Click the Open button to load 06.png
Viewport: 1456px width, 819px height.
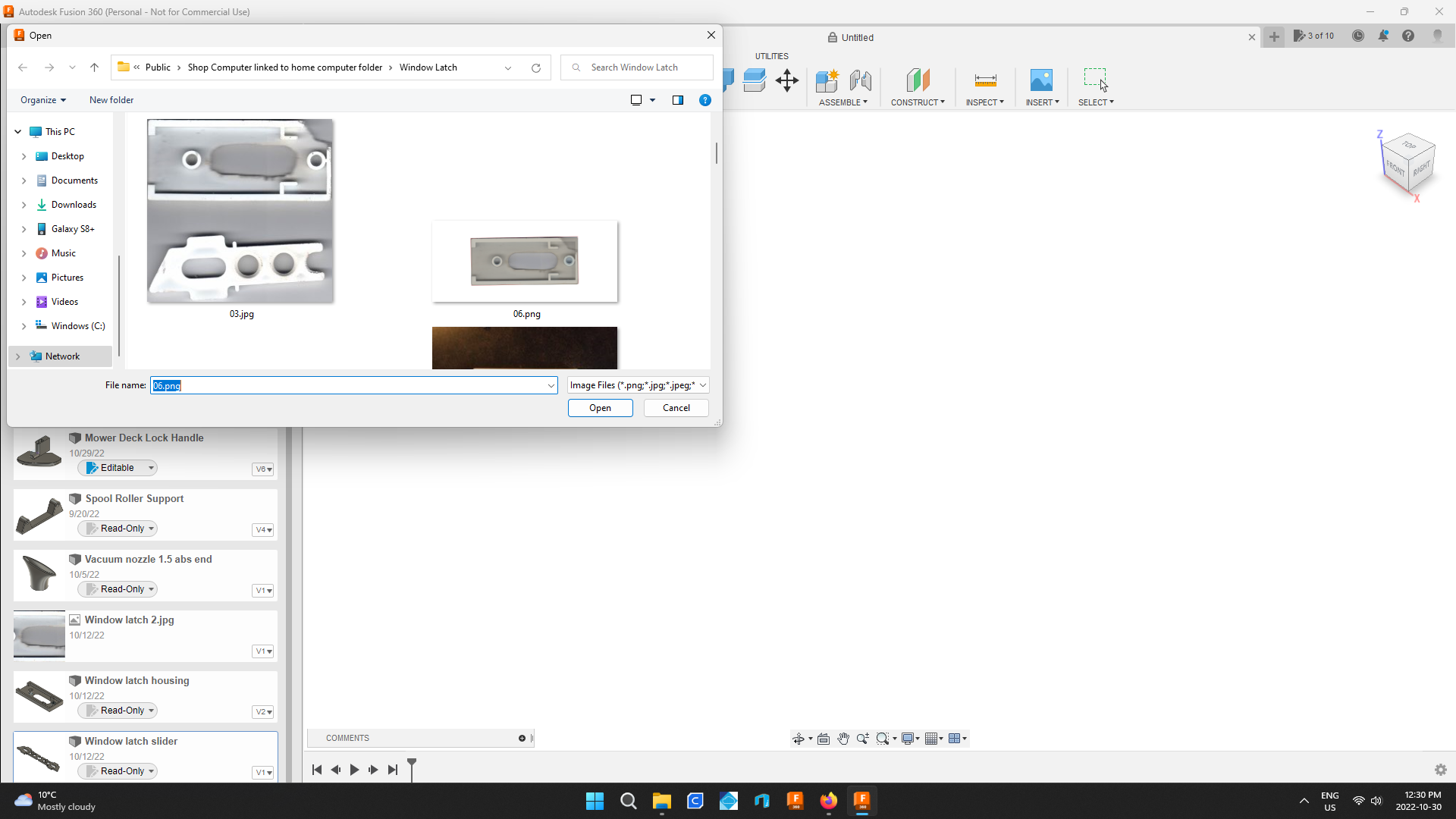600,408
